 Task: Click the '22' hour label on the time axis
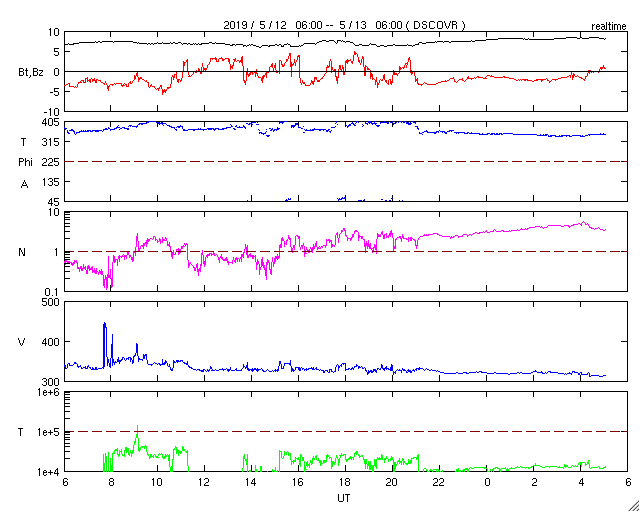pyautogui.click(x=439, y=481)
